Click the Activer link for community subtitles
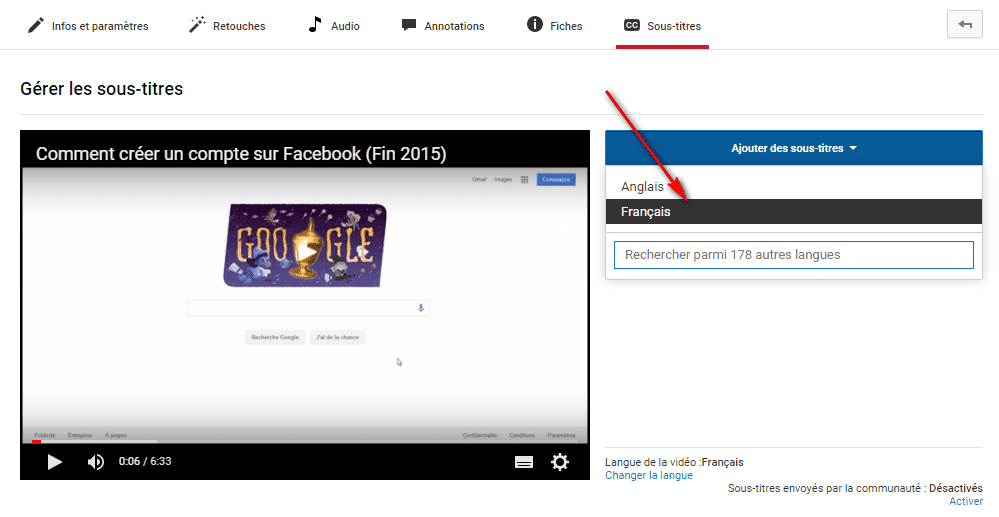 (966, 501)
